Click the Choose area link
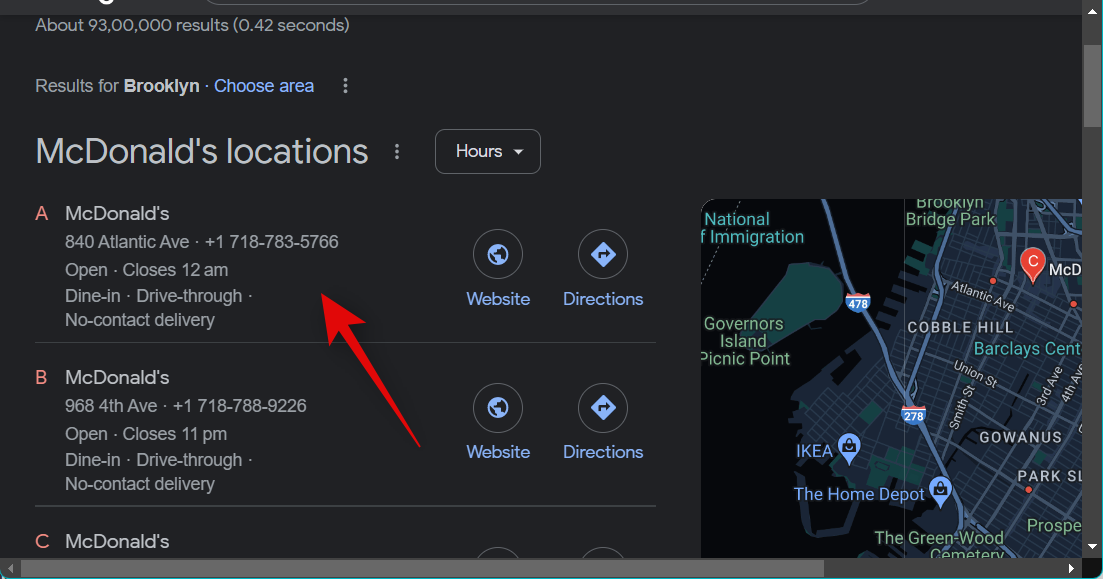Image resolution: width=1103 pixels, height=579 pixels. (264, 86)
